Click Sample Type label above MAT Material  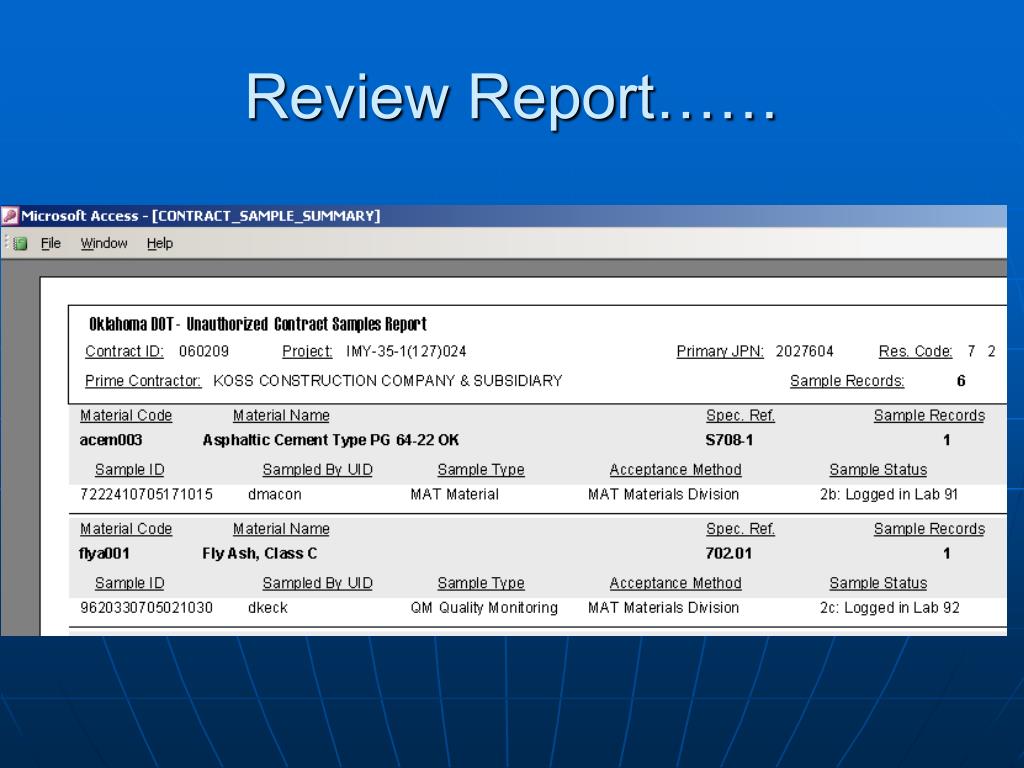tap(481, 470)
